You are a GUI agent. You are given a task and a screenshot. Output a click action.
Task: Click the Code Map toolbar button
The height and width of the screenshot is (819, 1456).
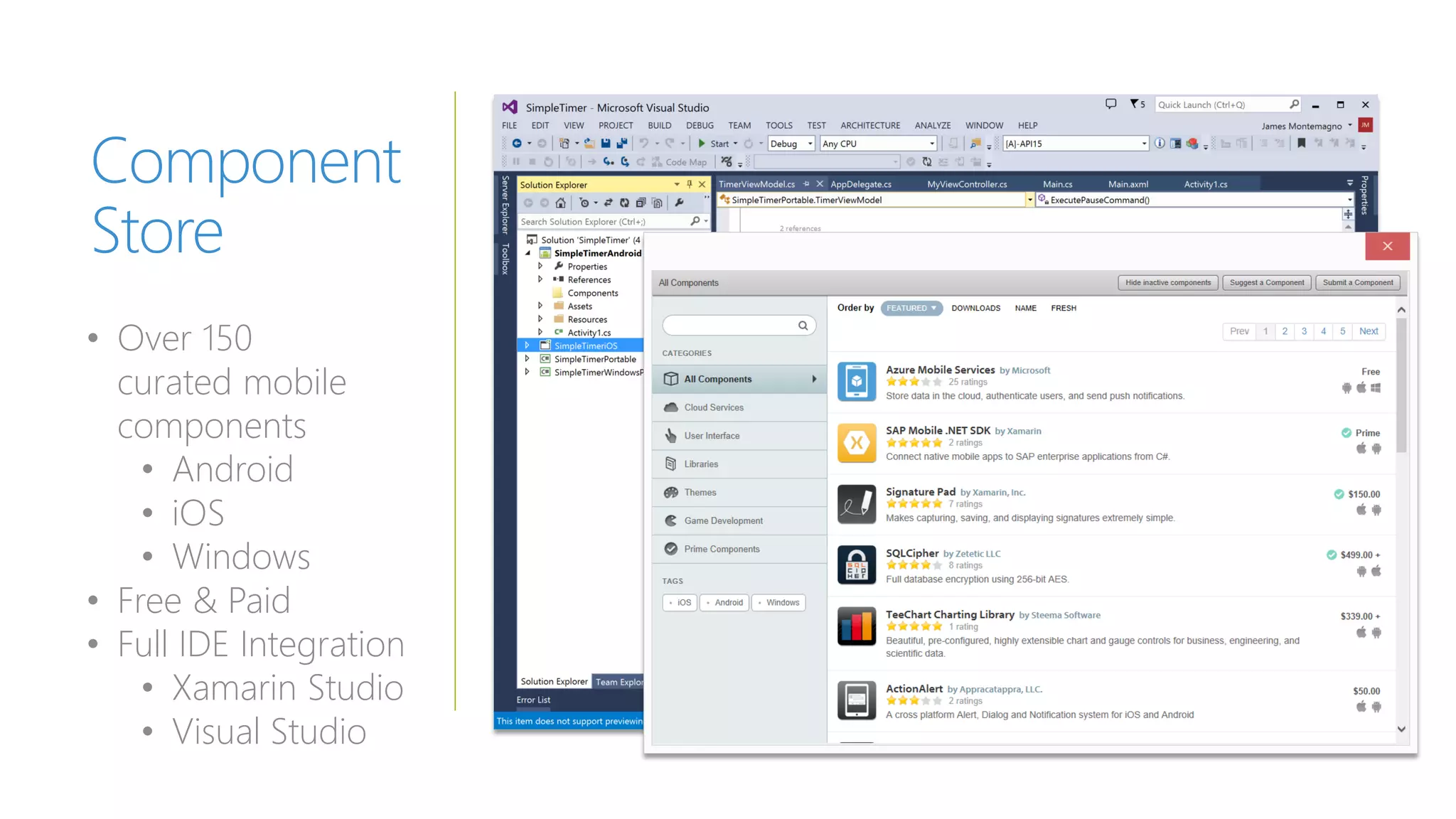click(x=680, y=162)
